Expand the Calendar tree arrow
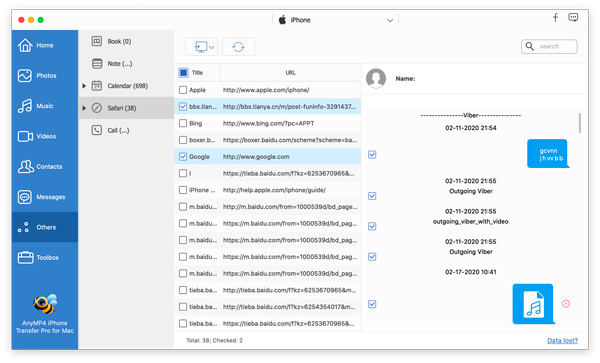 coord(84,86)
